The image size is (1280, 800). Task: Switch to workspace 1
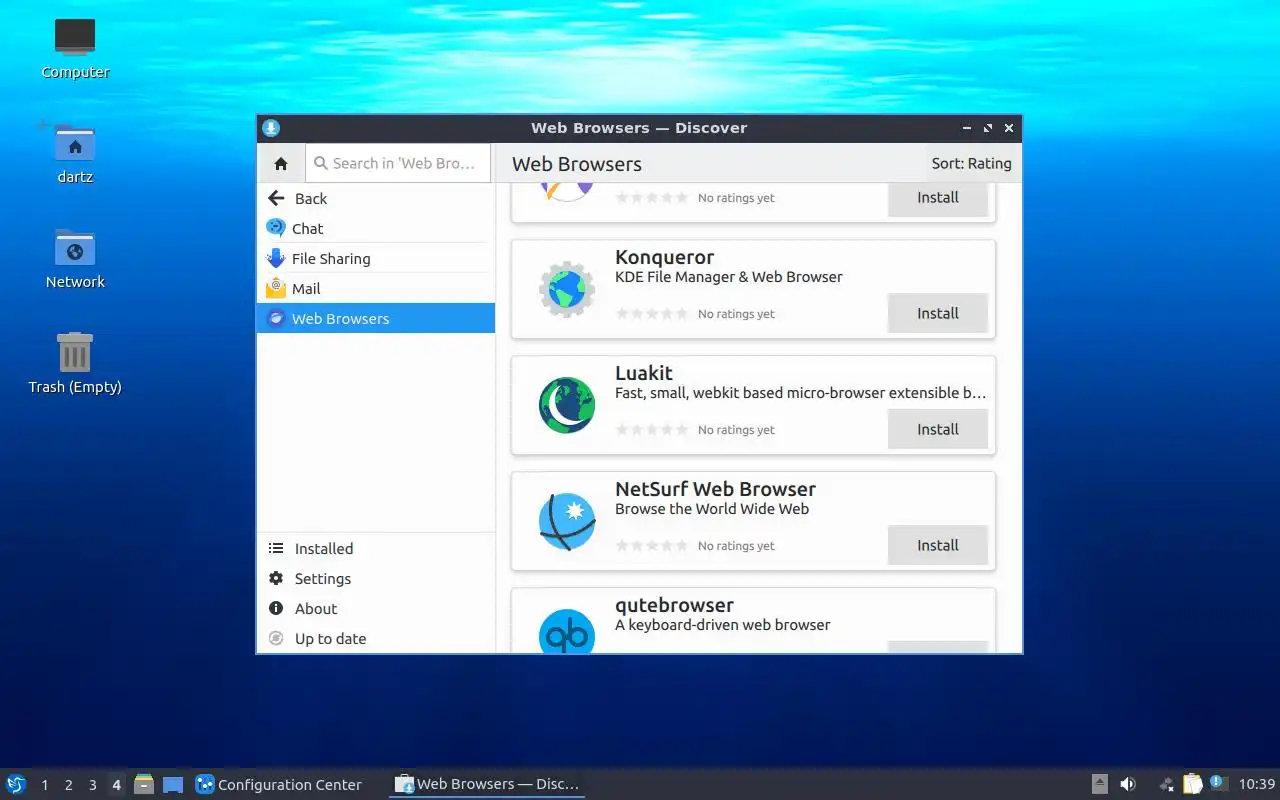click(45, 785)
